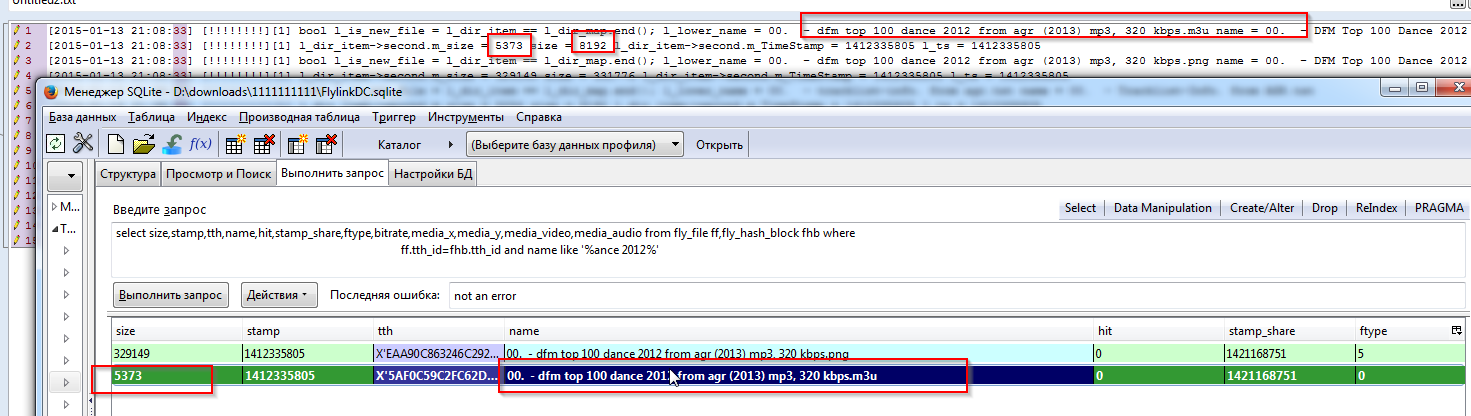The image size is (1471, 416).
Task: Click the PRAGMA button
Action: [1440, 208]
